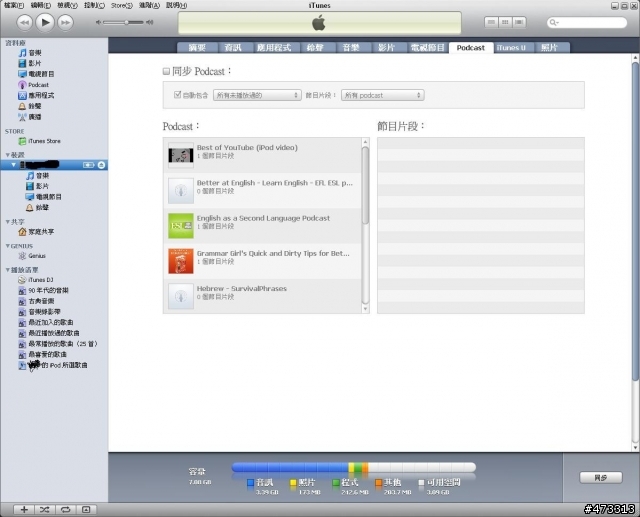Open the 古典音樂 smart playlist
This screenshot has width=640, height=517.
tap(36, 301)
